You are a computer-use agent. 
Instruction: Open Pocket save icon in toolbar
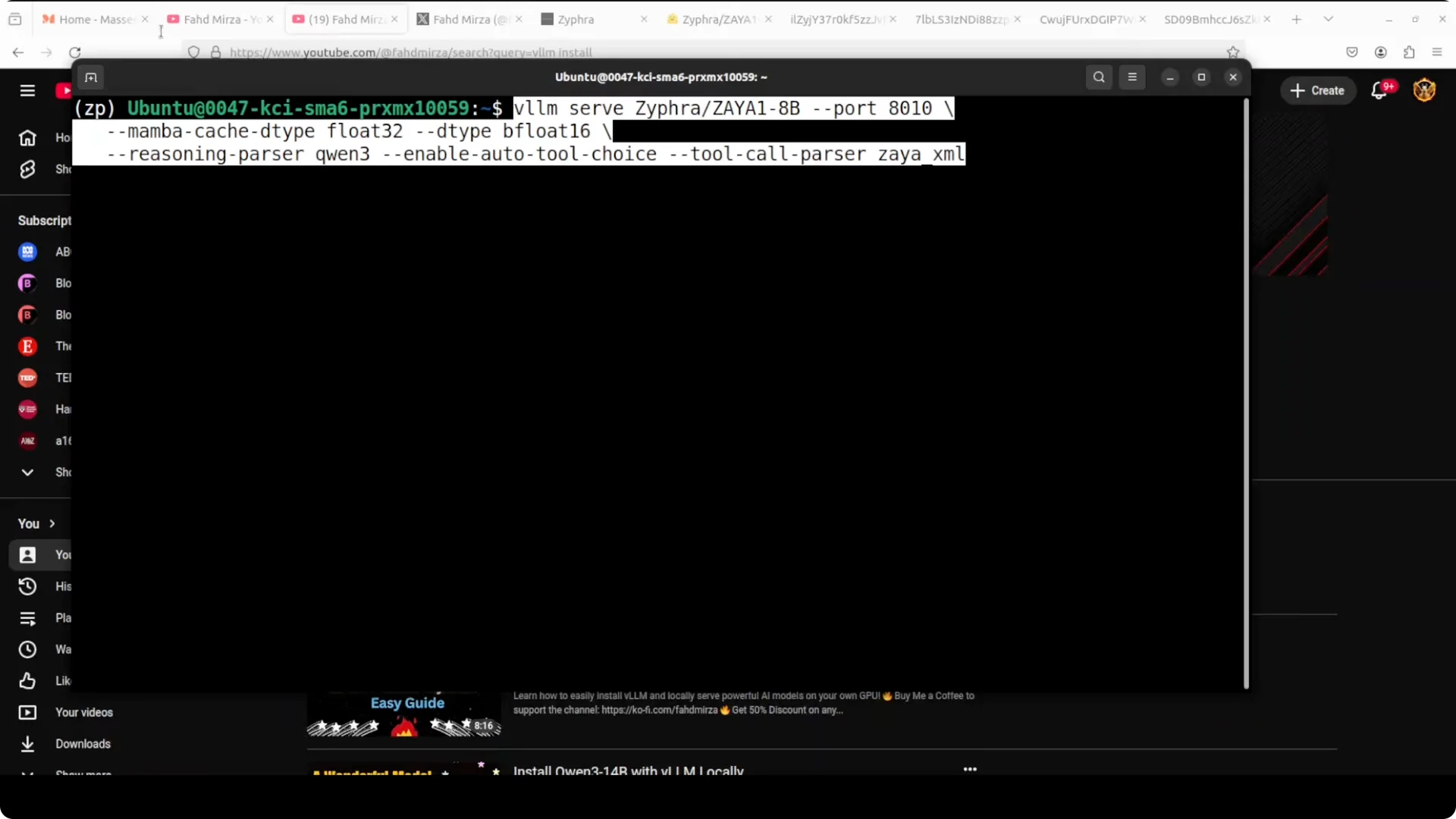point(1352,52)
